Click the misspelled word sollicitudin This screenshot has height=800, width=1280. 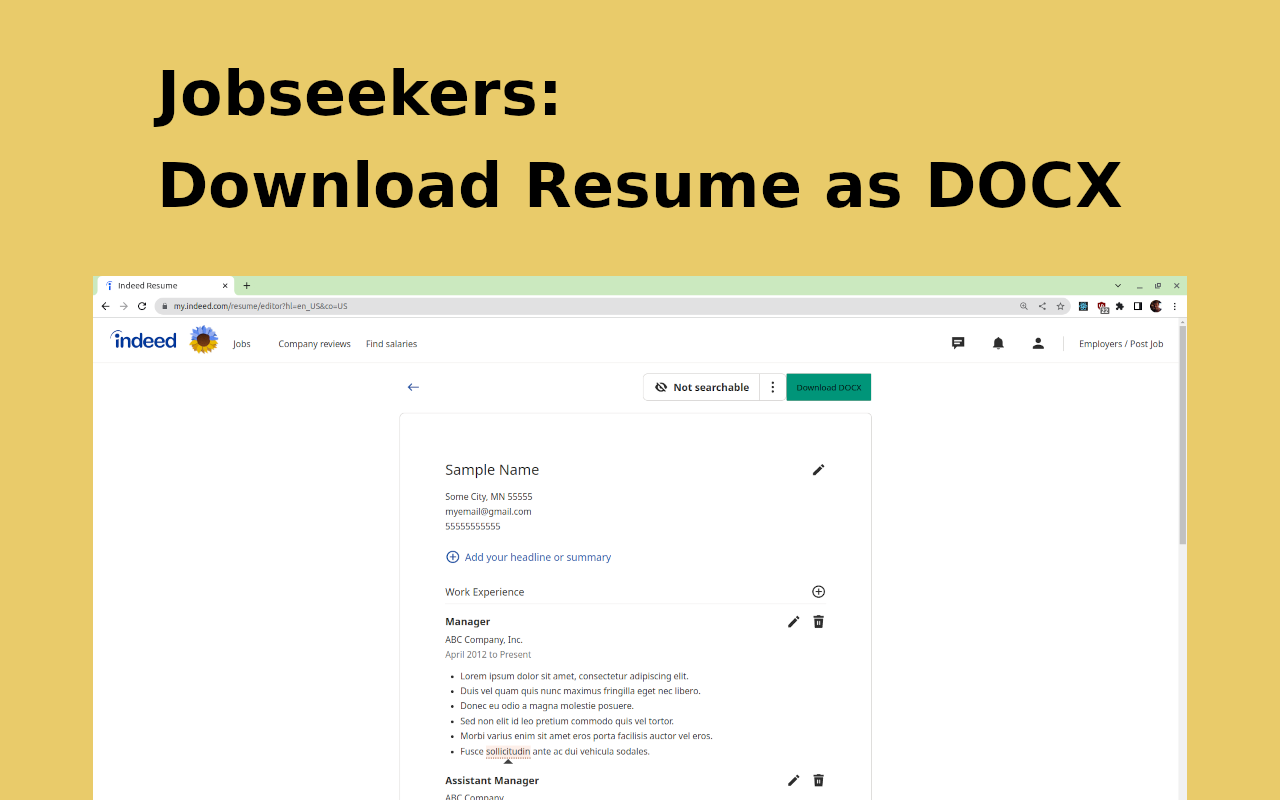[x=508, y=751]
